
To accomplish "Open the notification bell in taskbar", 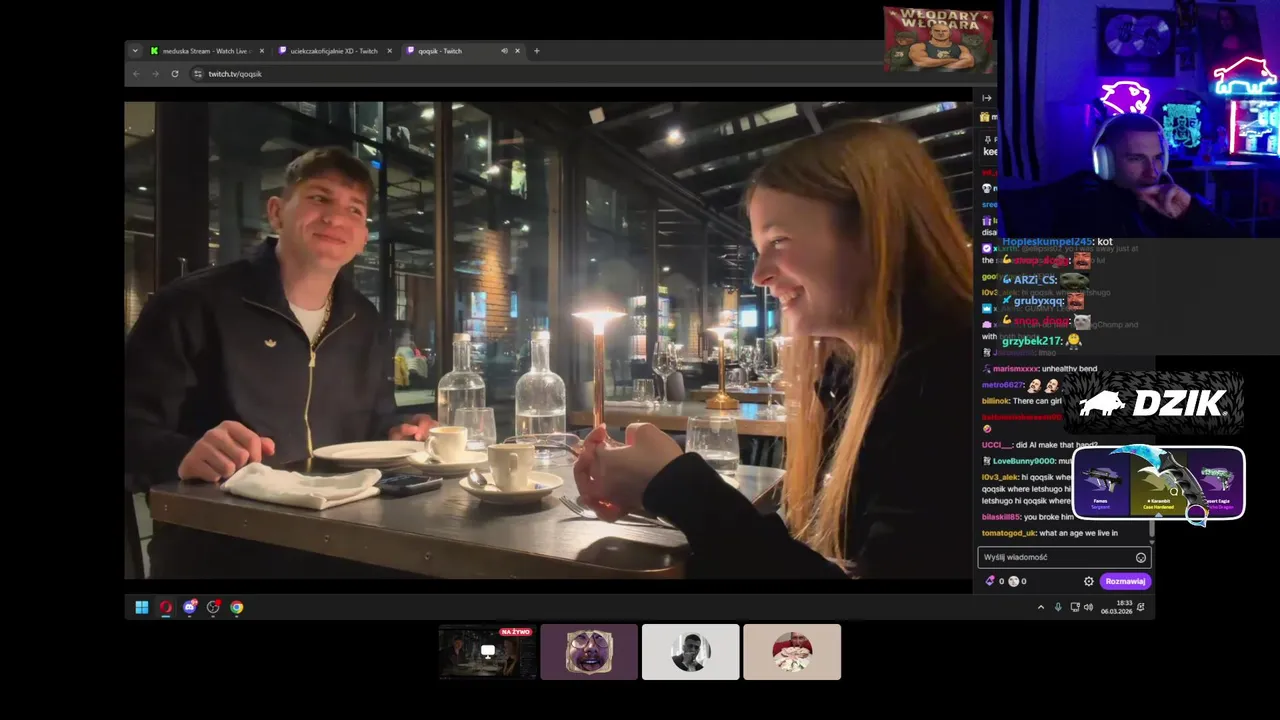I will (1141, 607).
